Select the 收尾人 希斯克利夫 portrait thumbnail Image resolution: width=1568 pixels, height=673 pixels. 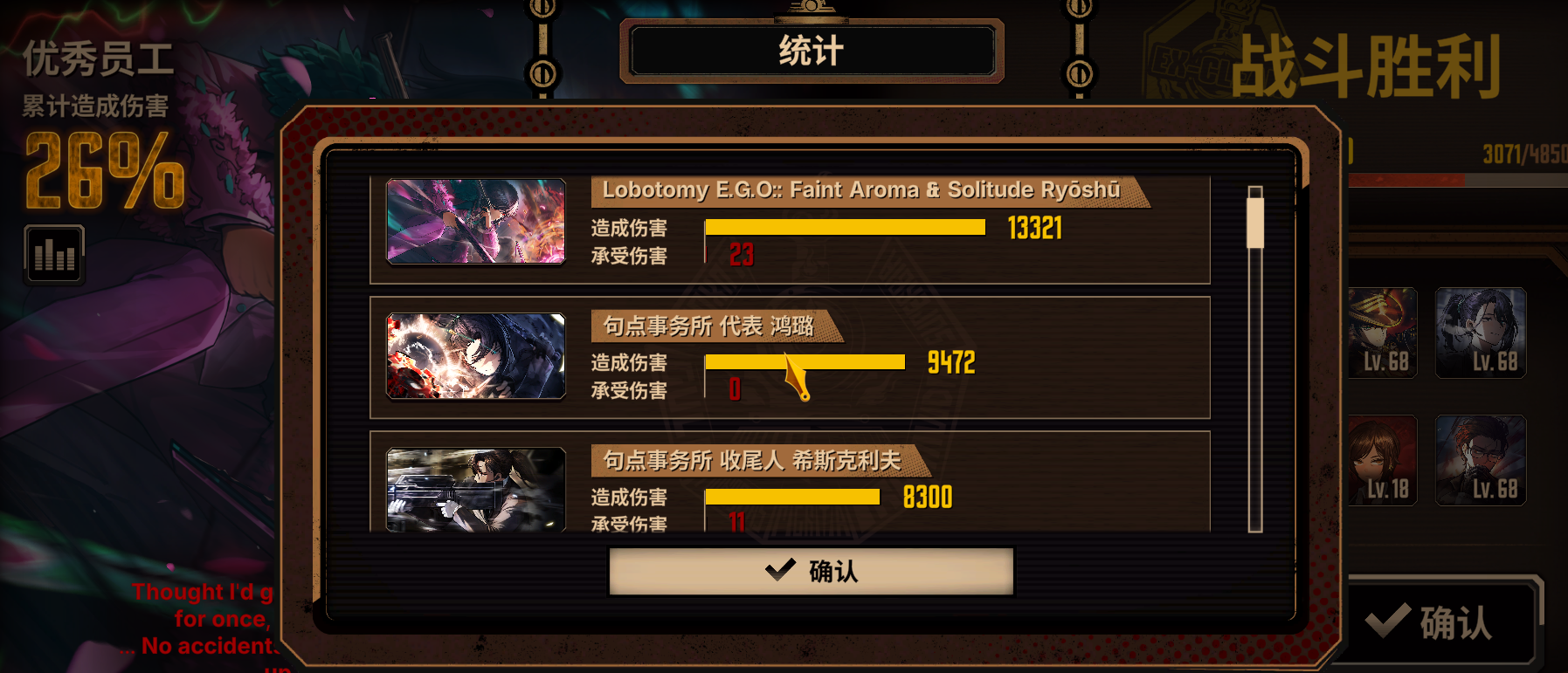476,490
